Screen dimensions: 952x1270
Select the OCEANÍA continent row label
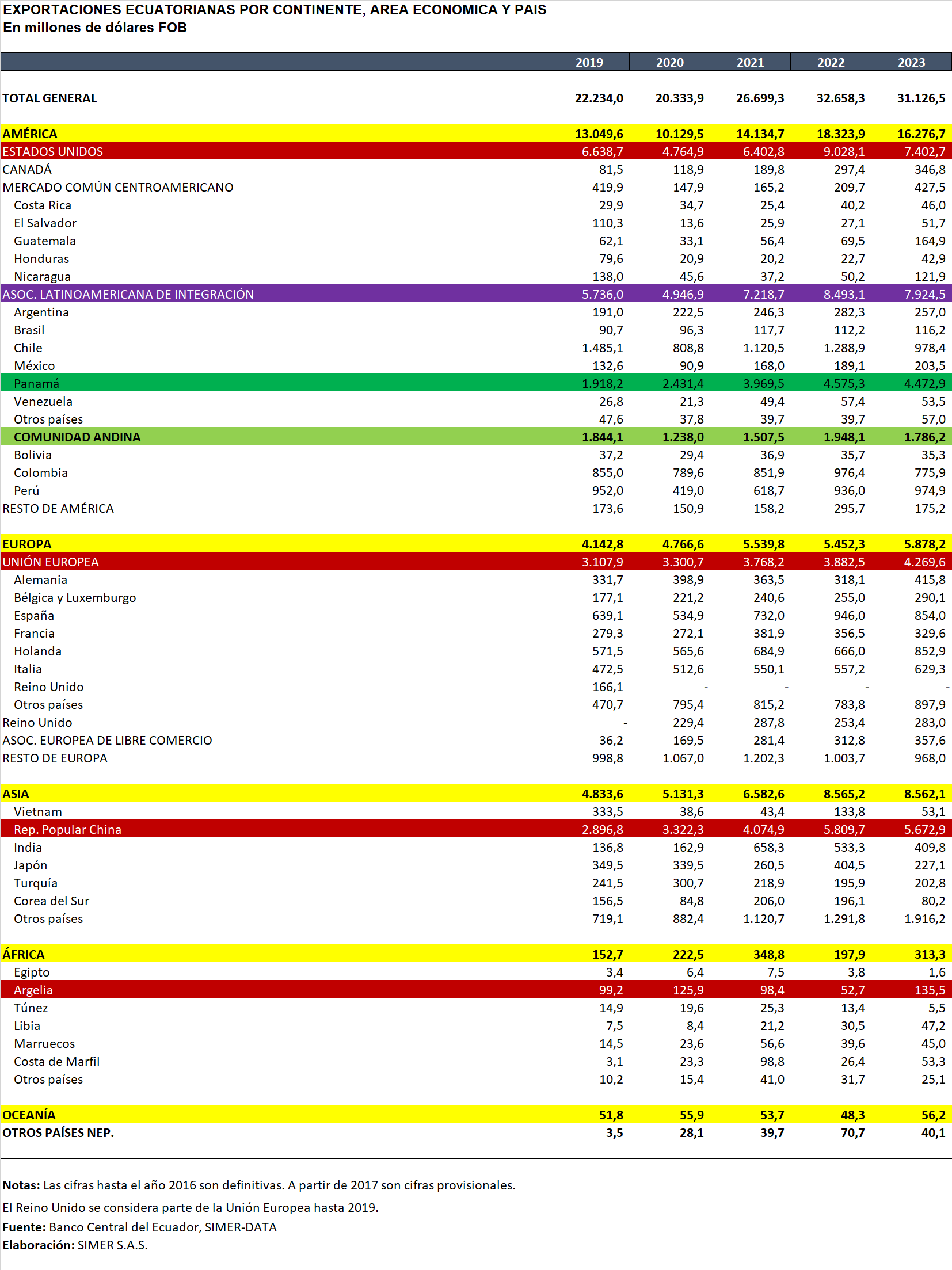29,1115
